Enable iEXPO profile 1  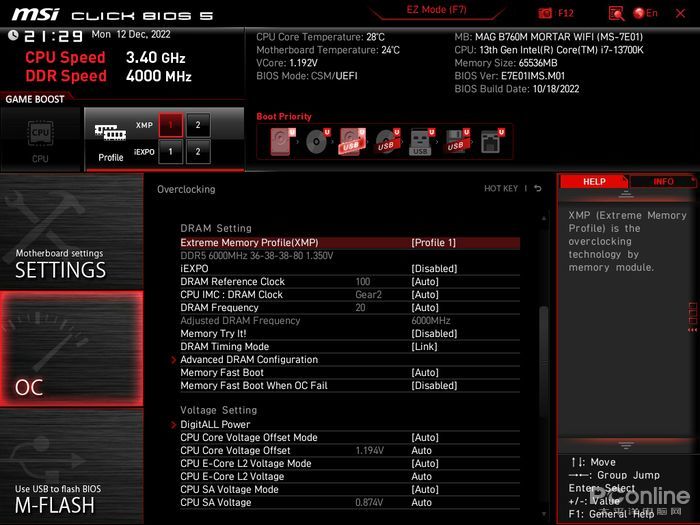tap(171, 152)
